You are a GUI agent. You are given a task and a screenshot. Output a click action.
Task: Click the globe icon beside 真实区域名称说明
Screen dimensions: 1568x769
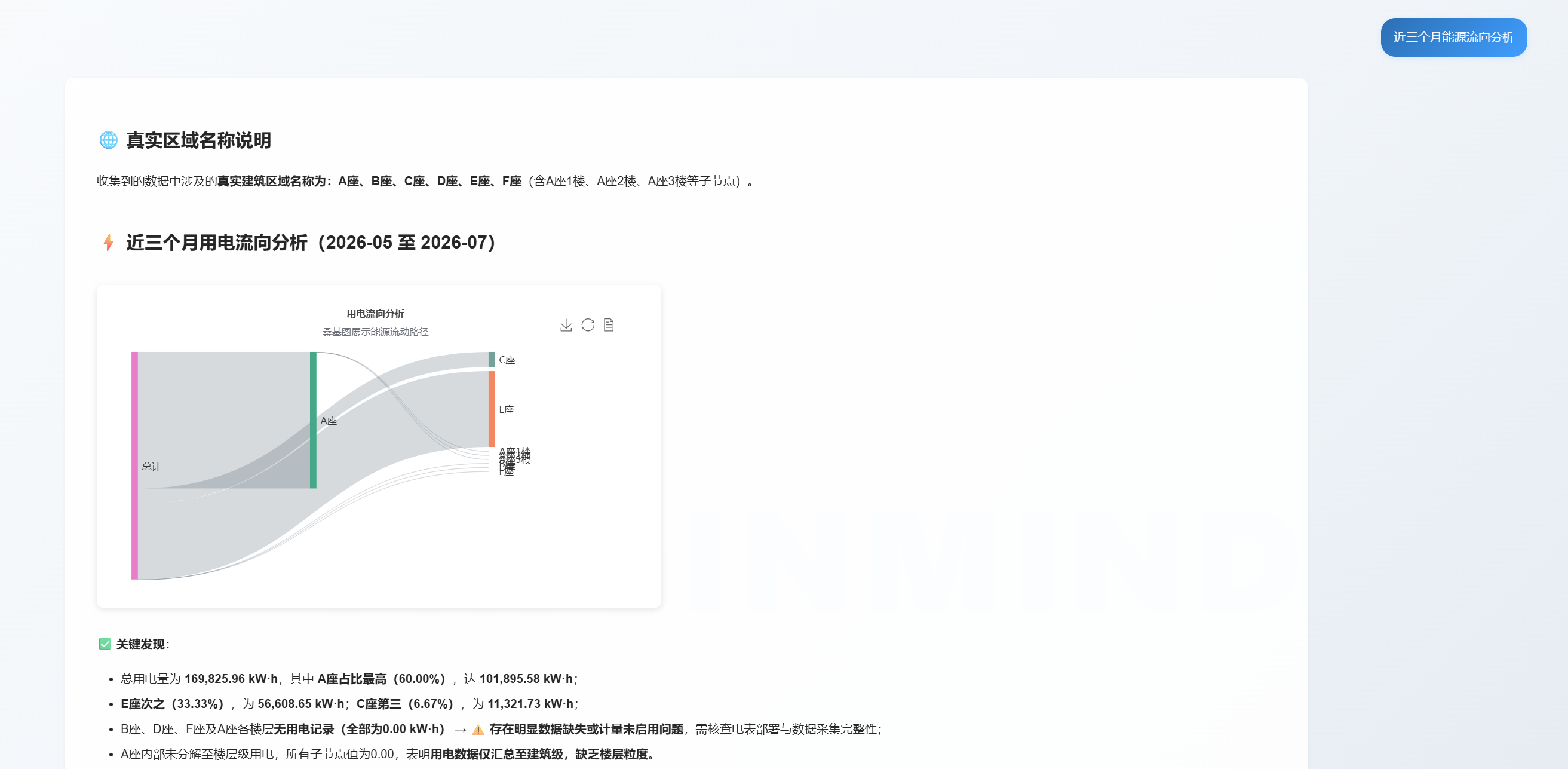pos(108,140)
